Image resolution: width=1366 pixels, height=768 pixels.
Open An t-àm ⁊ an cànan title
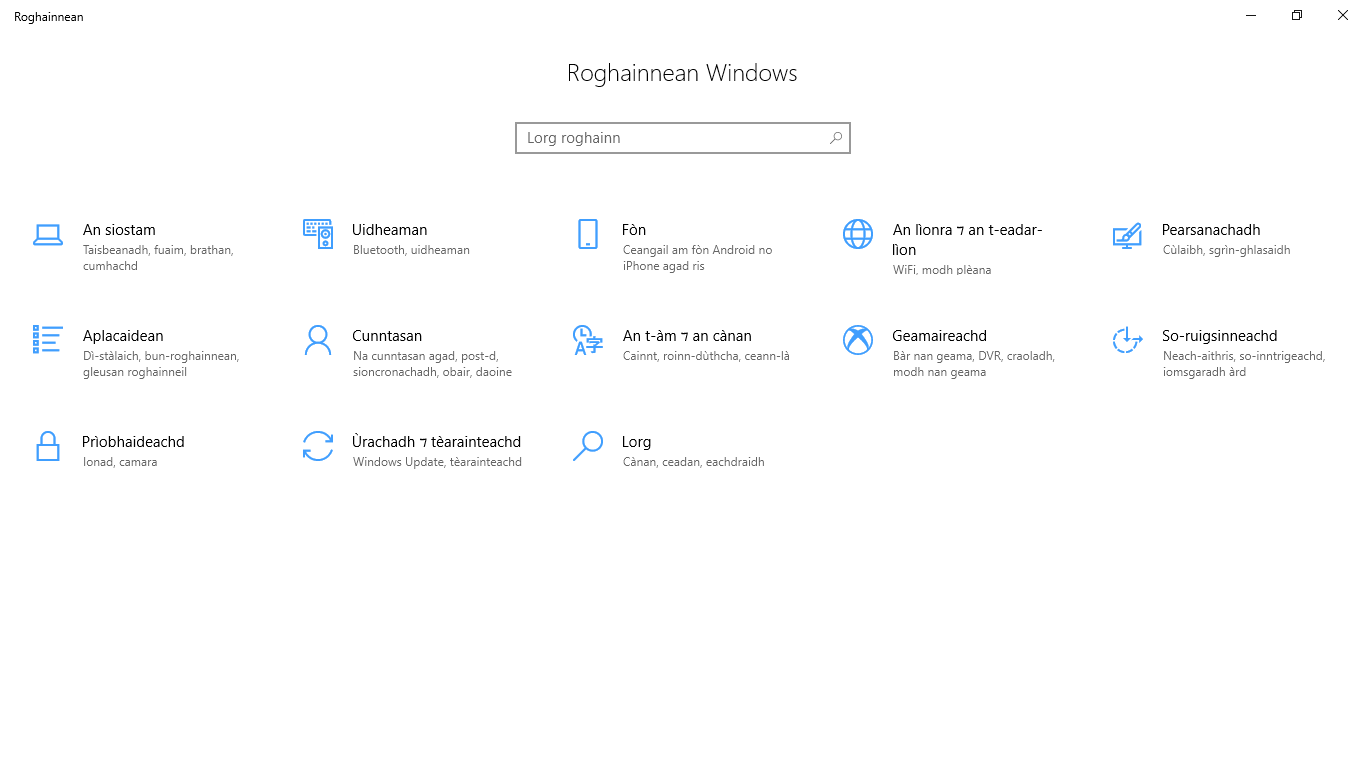pyautogui.click(x=687, y=336)
